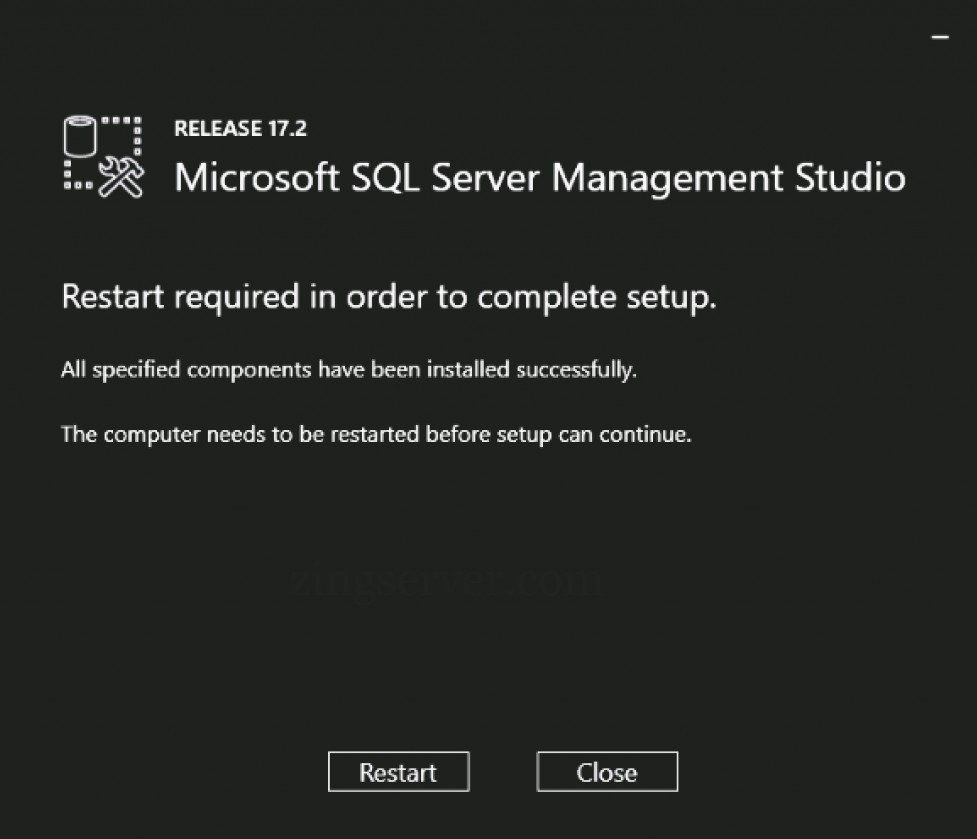Click between the Restart and Close buttons

[503, 771]
